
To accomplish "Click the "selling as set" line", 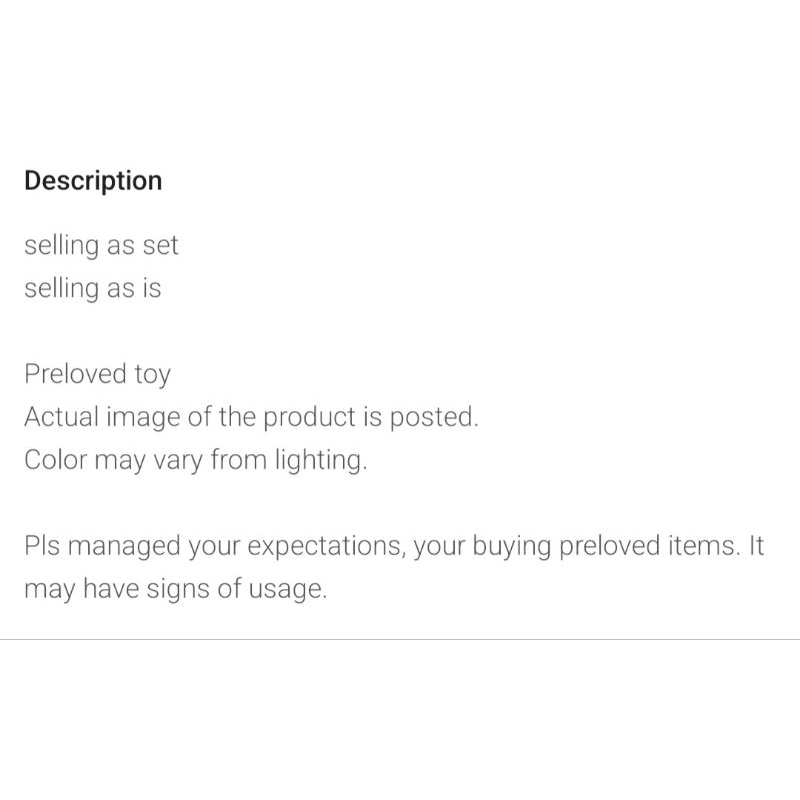I will coord(101,245).
